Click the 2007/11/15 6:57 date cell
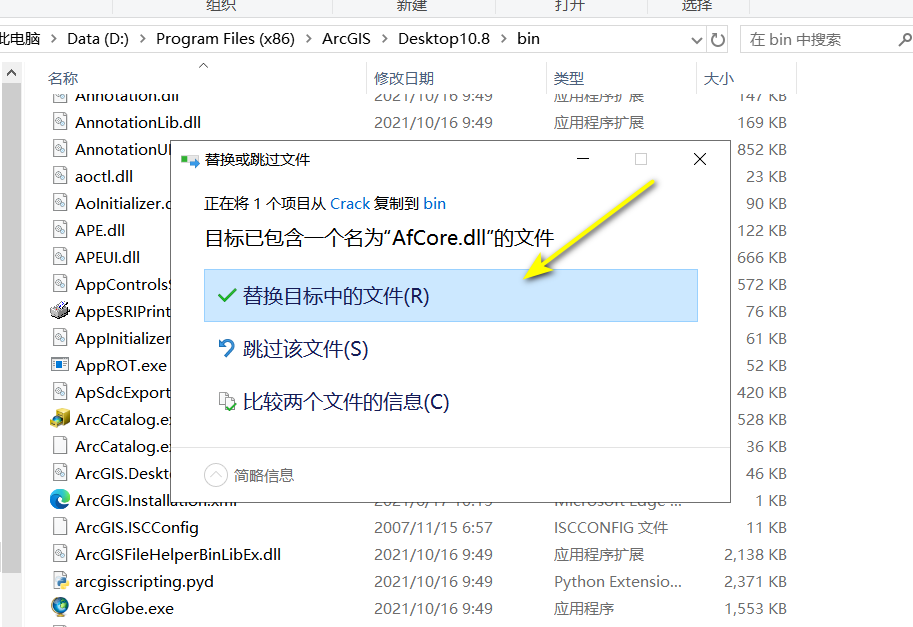 click(x=433, y=527)
